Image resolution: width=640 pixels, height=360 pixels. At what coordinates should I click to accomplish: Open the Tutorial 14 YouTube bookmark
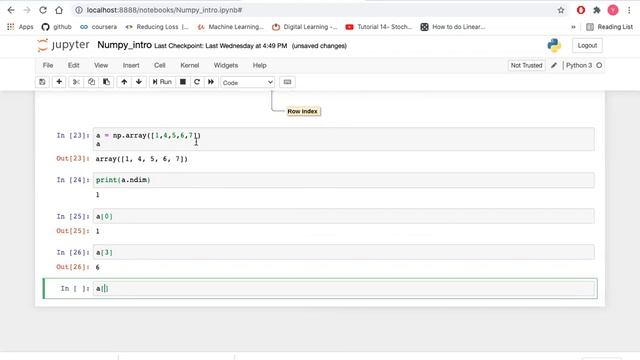[379, 27]
